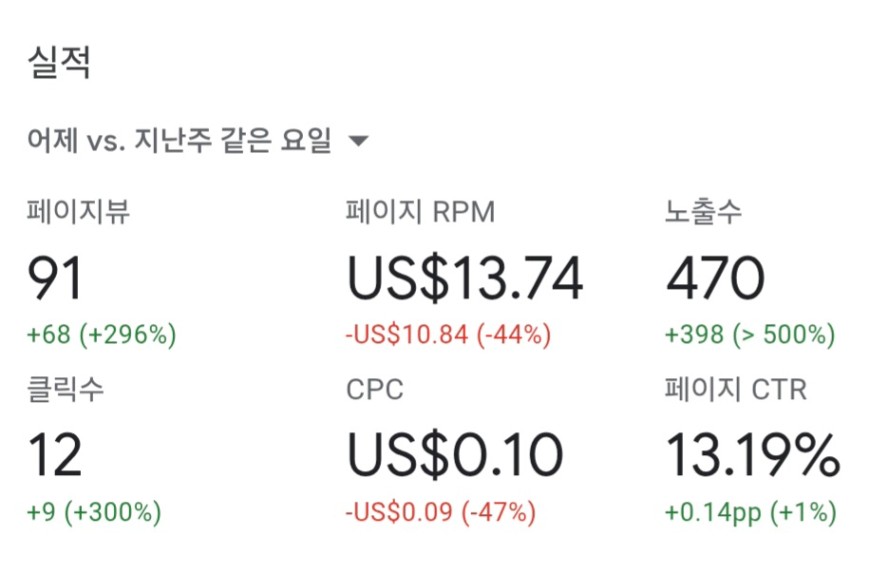Image resolution: width=889 pixels, height=574 pixels.
Task: Click the +398 (> 500%) change indicator
Action: (x=750, y=334)
